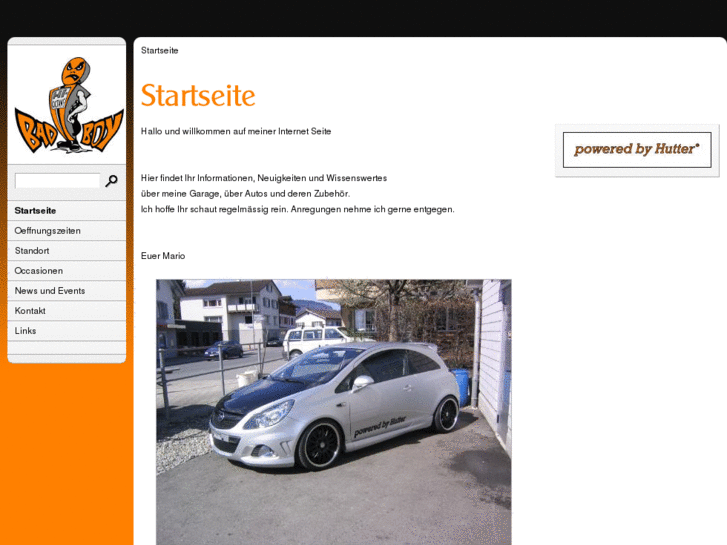
Task: Click the 'powered by Hutter' banner
Action: click(636, 149)
